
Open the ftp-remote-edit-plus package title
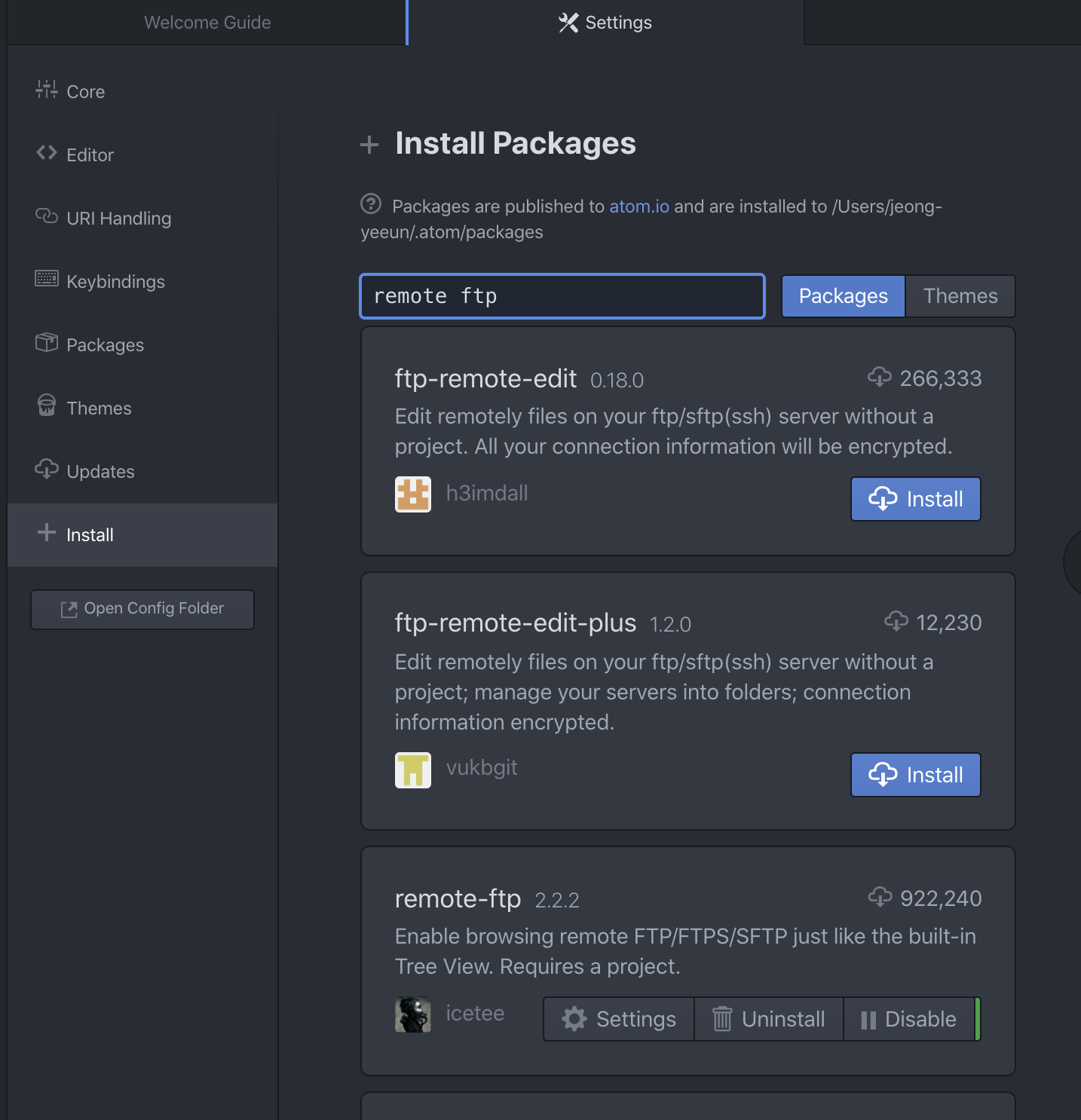[516, 623]
